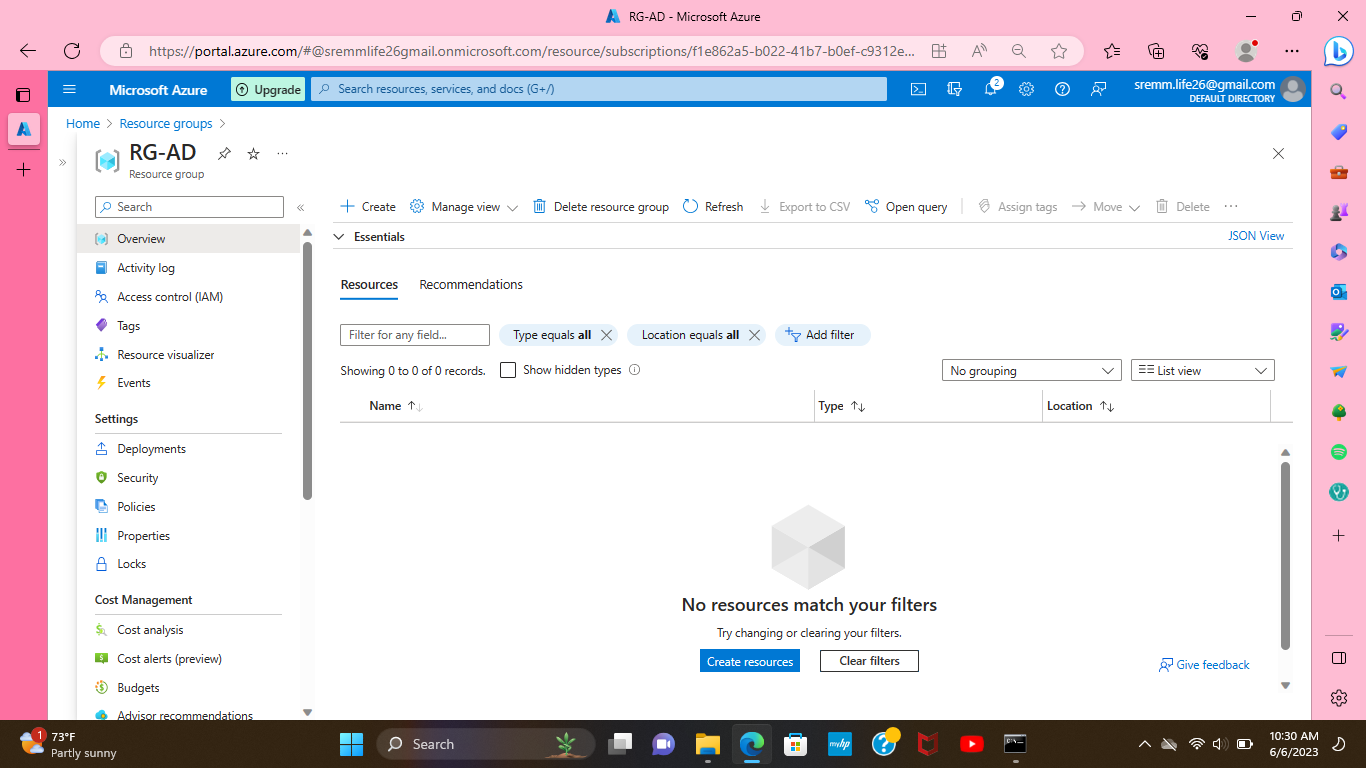
Task: Click the Filter for any field box
Action: click(x=414, y=334)
